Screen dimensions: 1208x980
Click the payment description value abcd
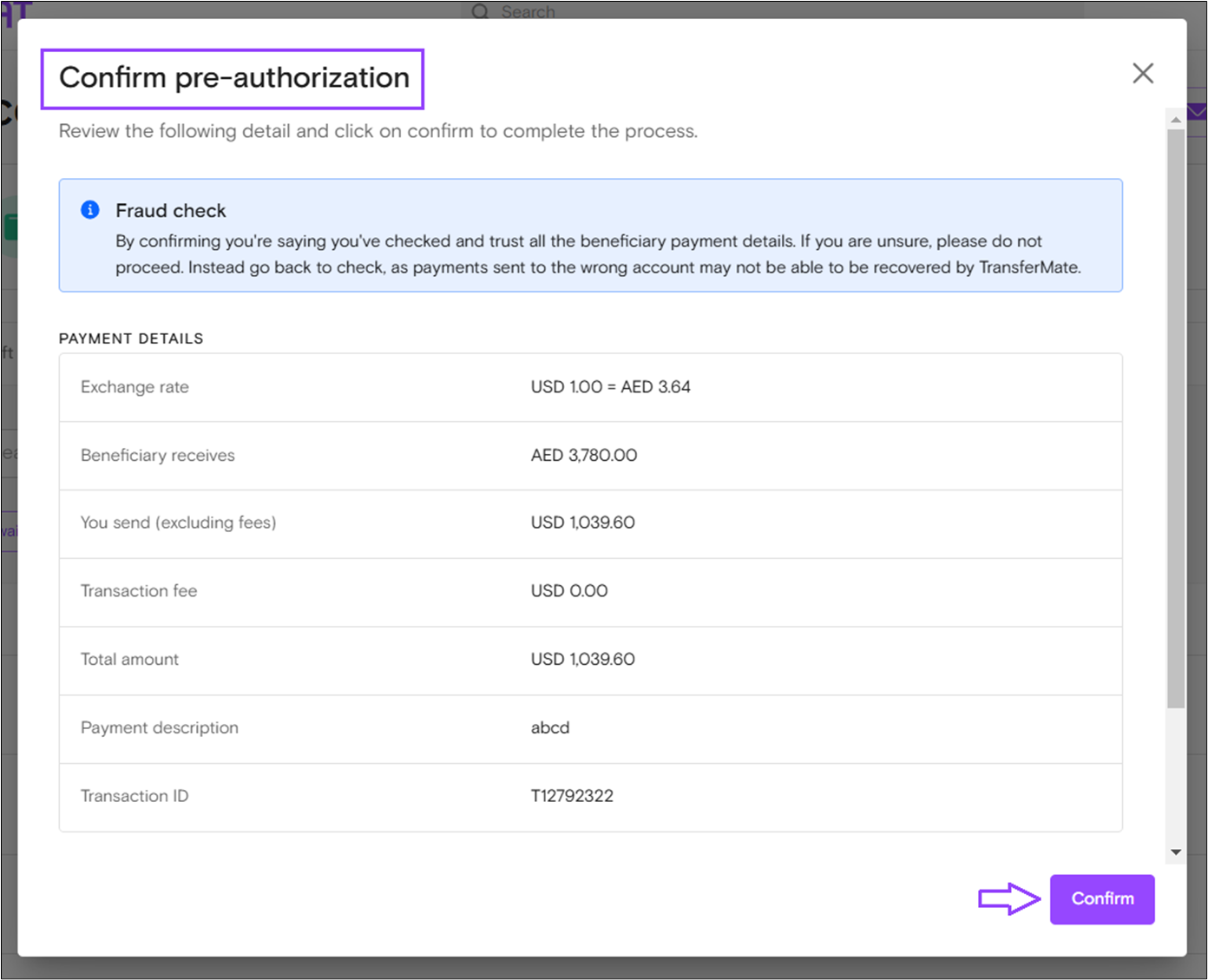[550, 728]
